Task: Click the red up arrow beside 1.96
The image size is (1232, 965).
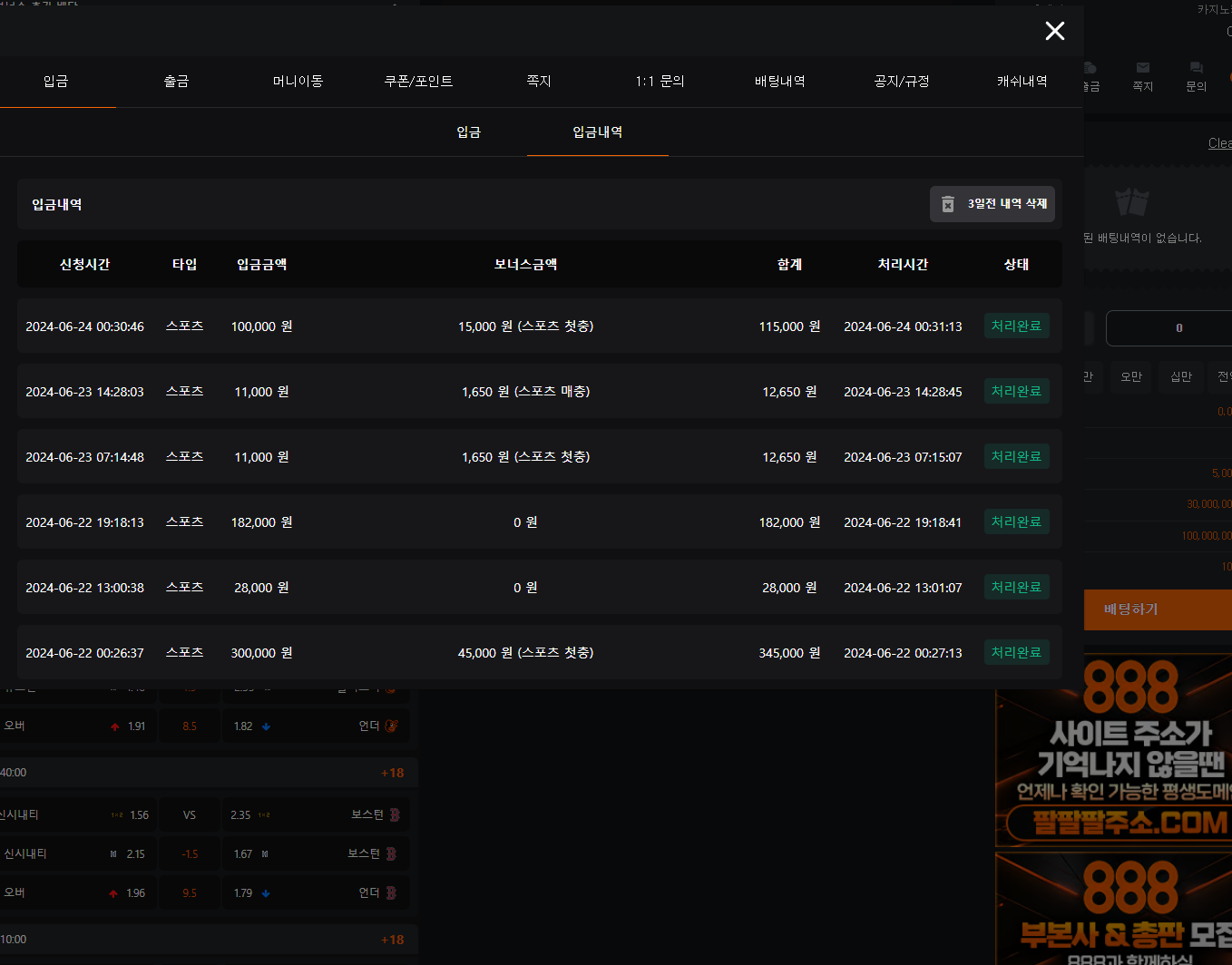Action: [x=113, y=893]
